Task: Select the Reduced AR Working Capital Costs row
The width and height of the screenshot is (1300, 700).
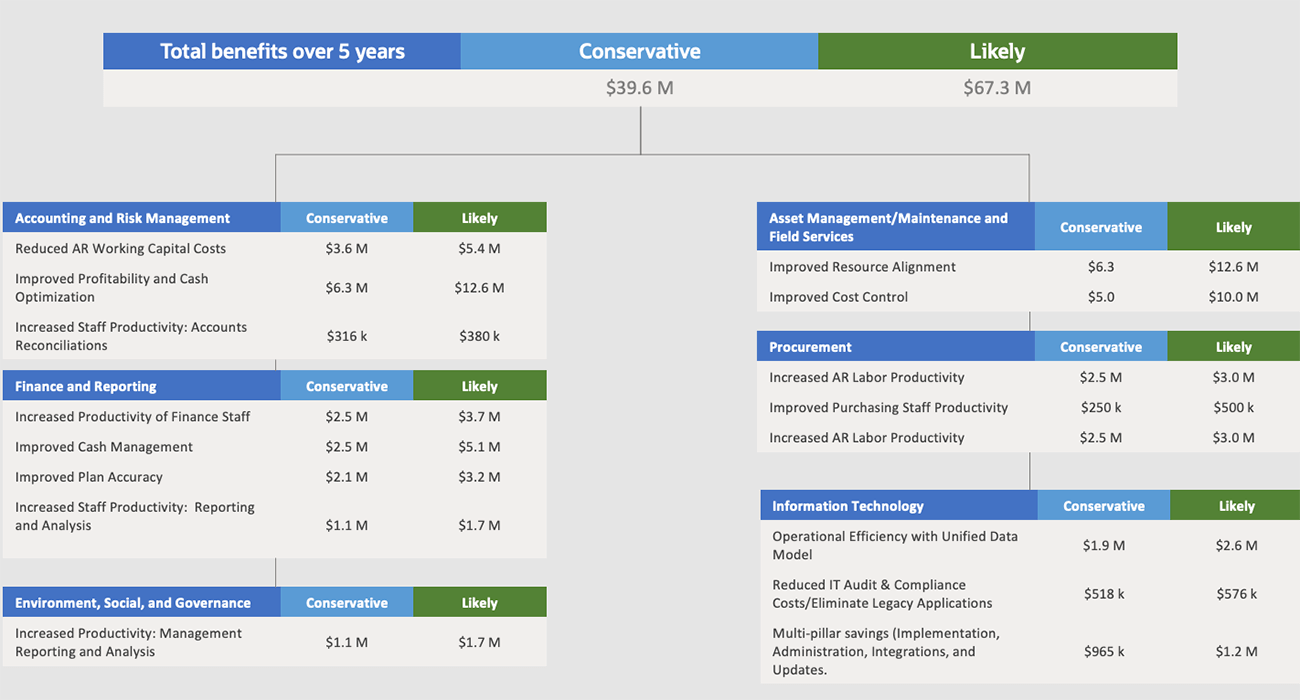Action: point(120,249)
